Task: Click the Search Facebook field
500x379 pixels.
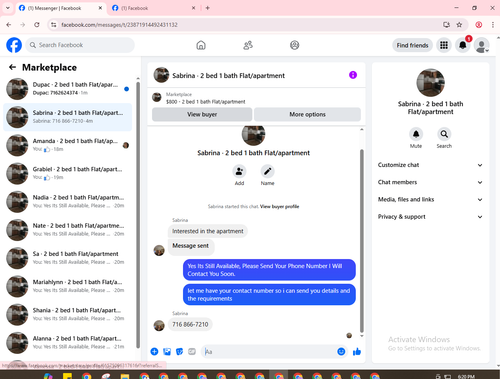Action: 80,45
